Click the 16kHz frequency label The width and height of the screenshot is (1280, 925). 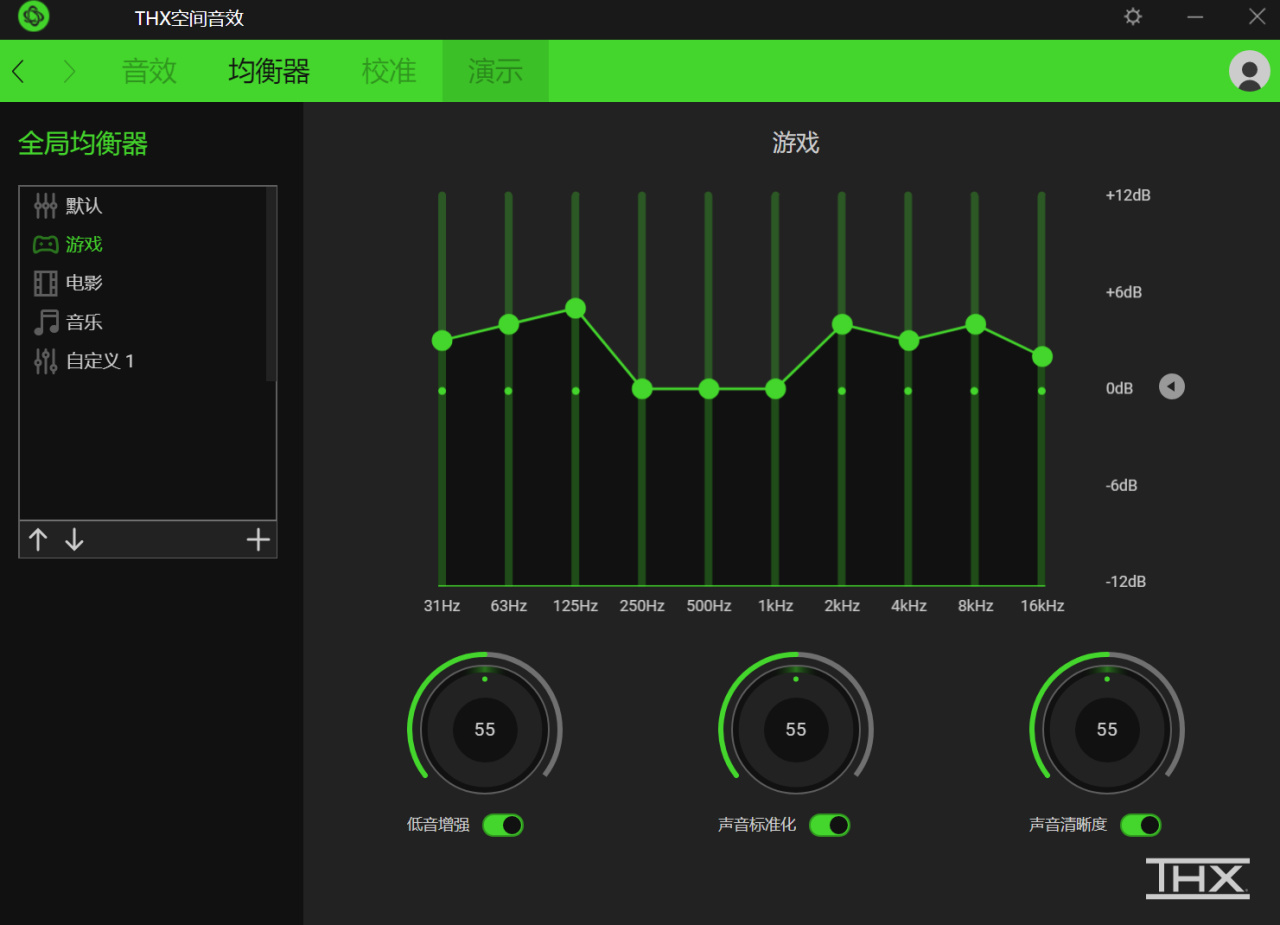(1042, 606)
